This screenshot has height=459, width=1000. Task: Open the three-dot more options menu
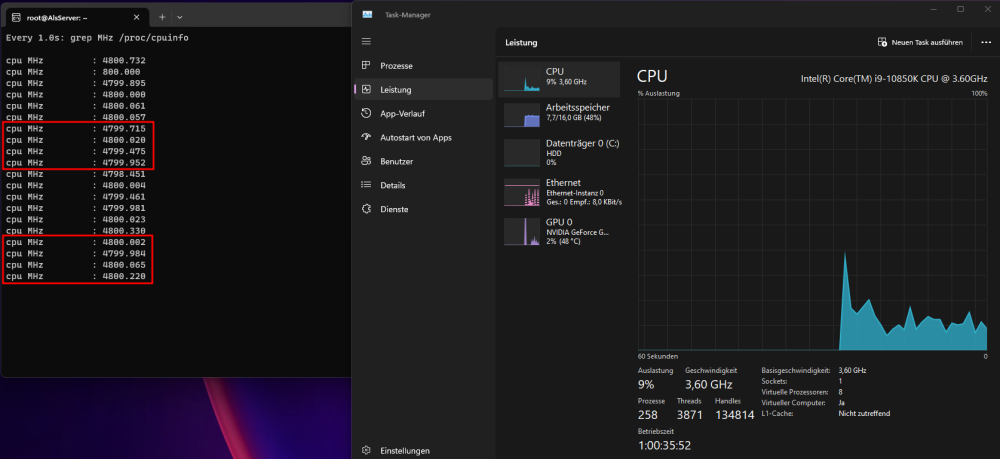(x=985, y=42)
